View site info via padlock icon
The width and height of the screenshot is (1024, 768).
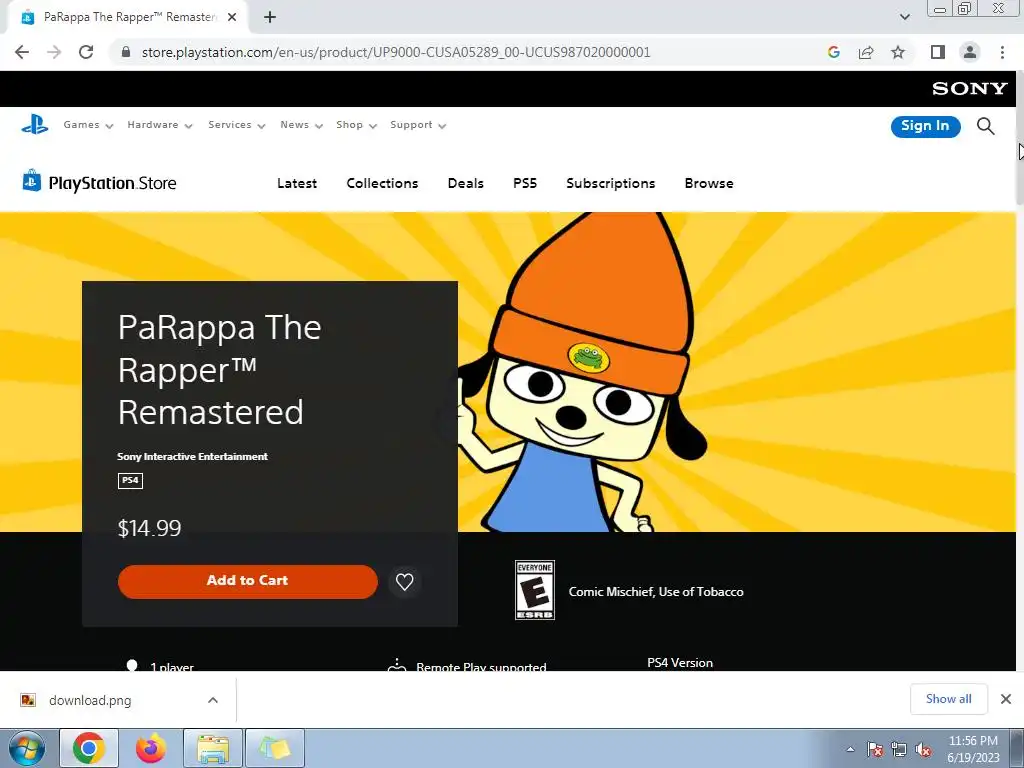click(x=126, y=52)
